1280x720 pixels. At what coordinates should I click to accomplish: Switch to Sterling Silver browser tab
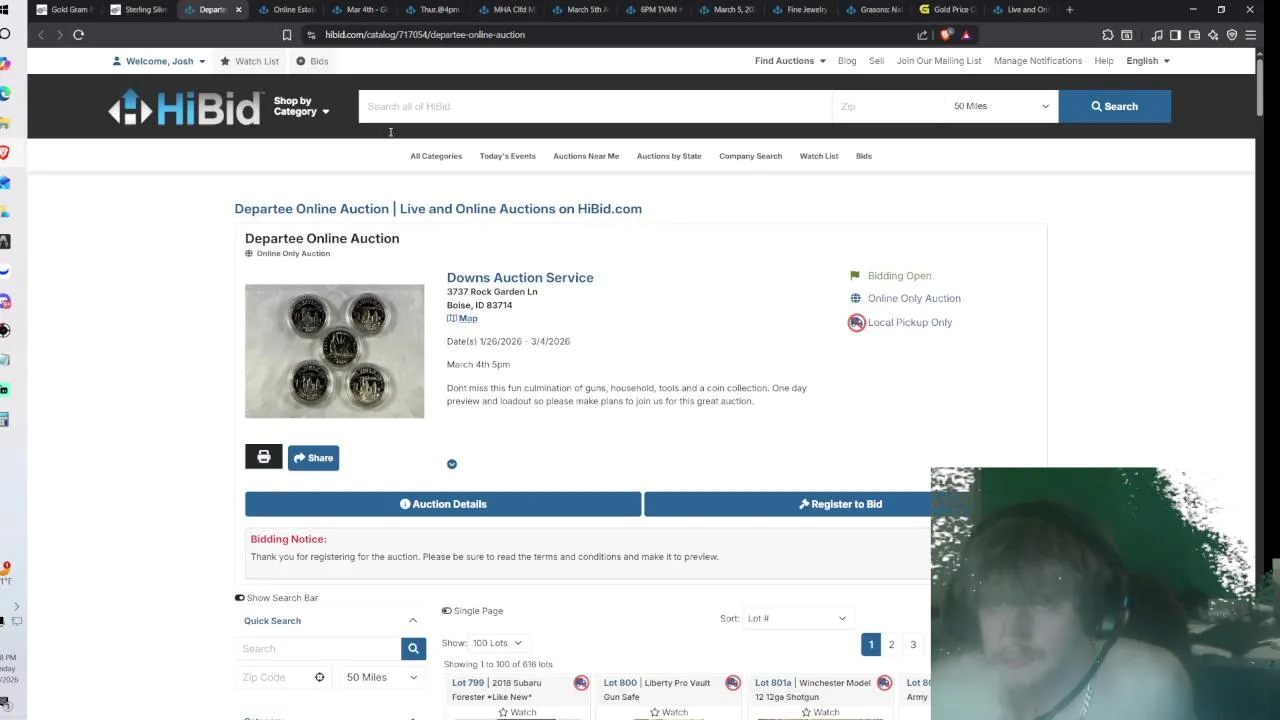pos(140,10)
